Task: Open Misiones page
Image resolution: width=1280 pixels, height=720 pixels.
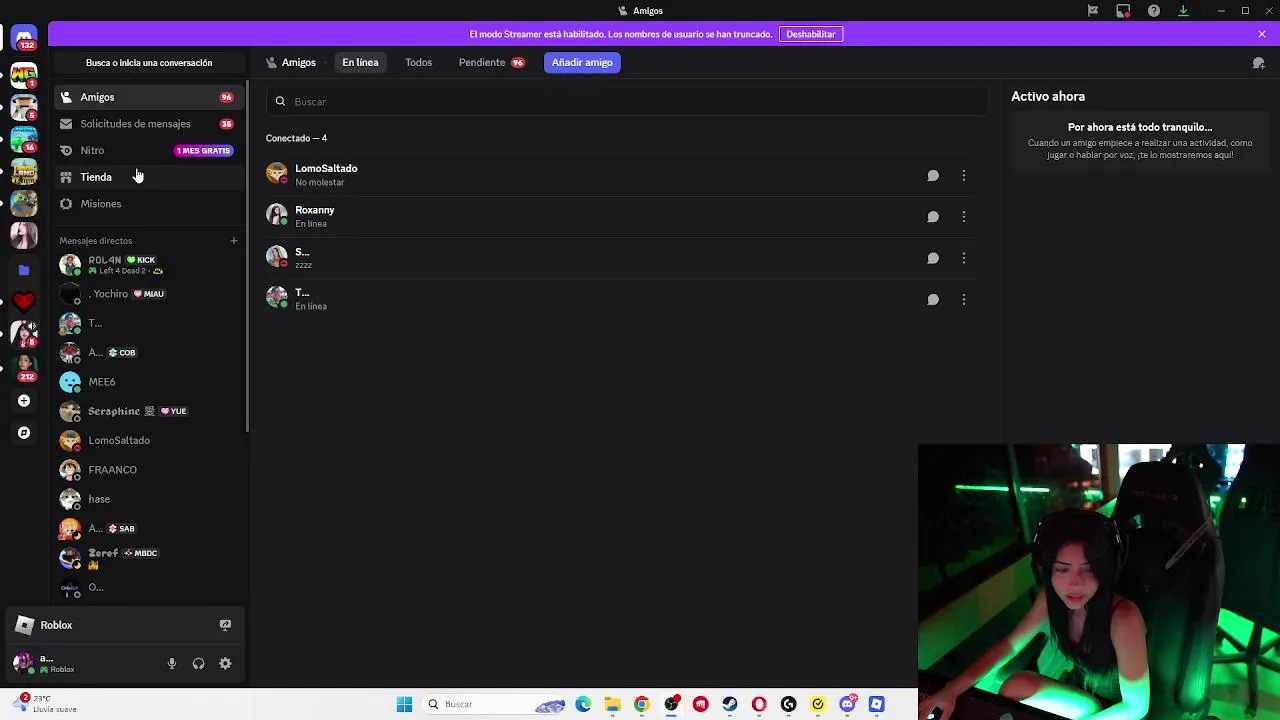Action: pyautogui.click(x=149, y=204)
